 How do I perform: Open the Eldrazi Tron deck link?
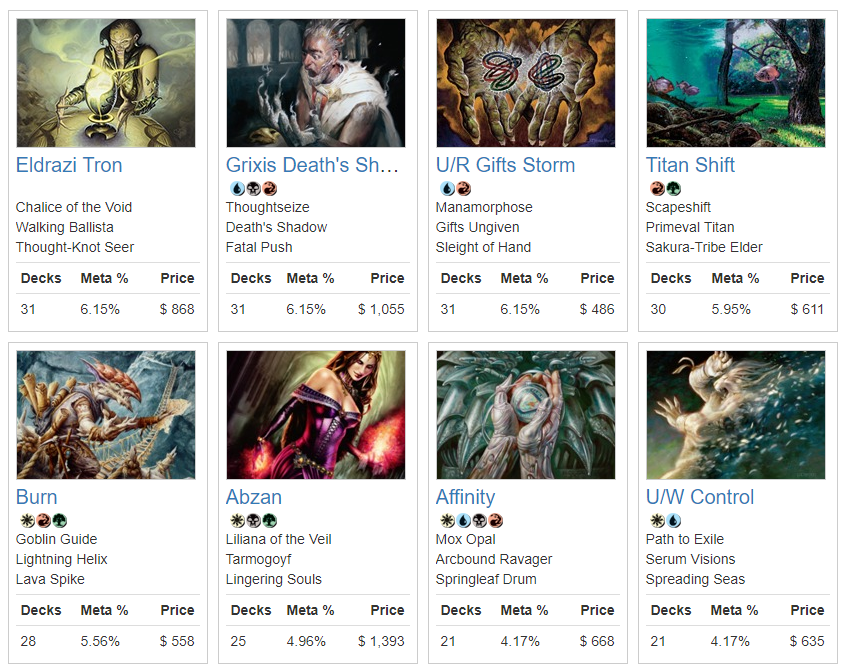(69, 165)
